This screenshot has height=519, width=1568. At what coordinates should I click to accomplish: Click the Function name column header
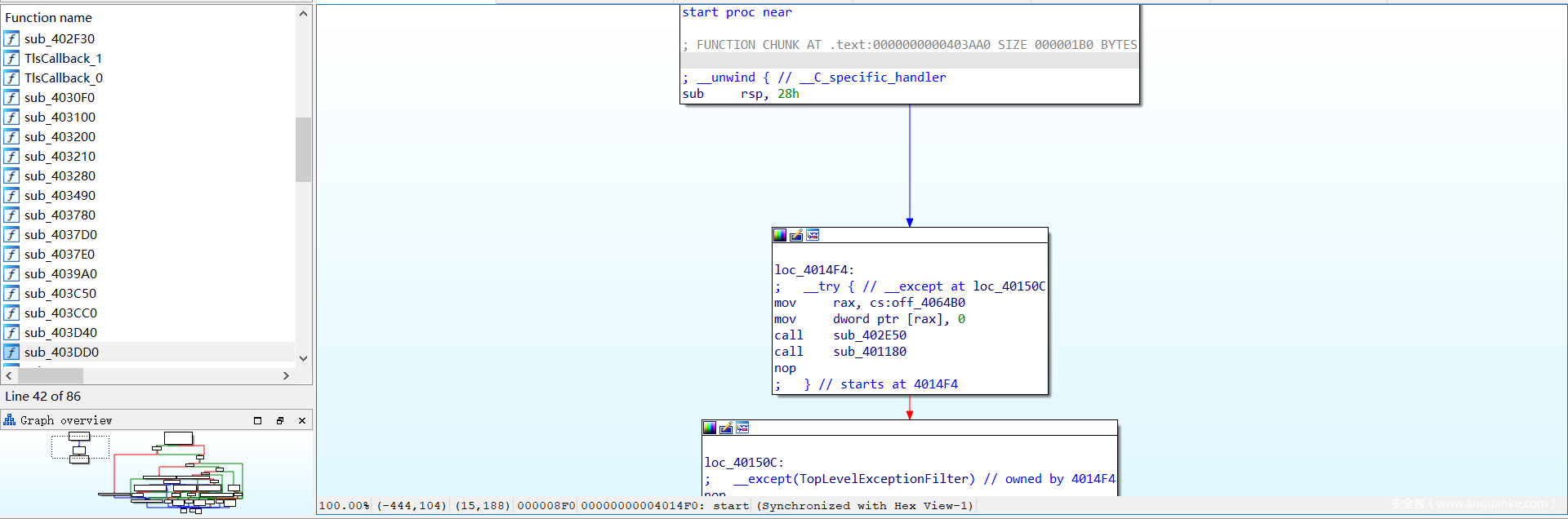coord(49,17)
